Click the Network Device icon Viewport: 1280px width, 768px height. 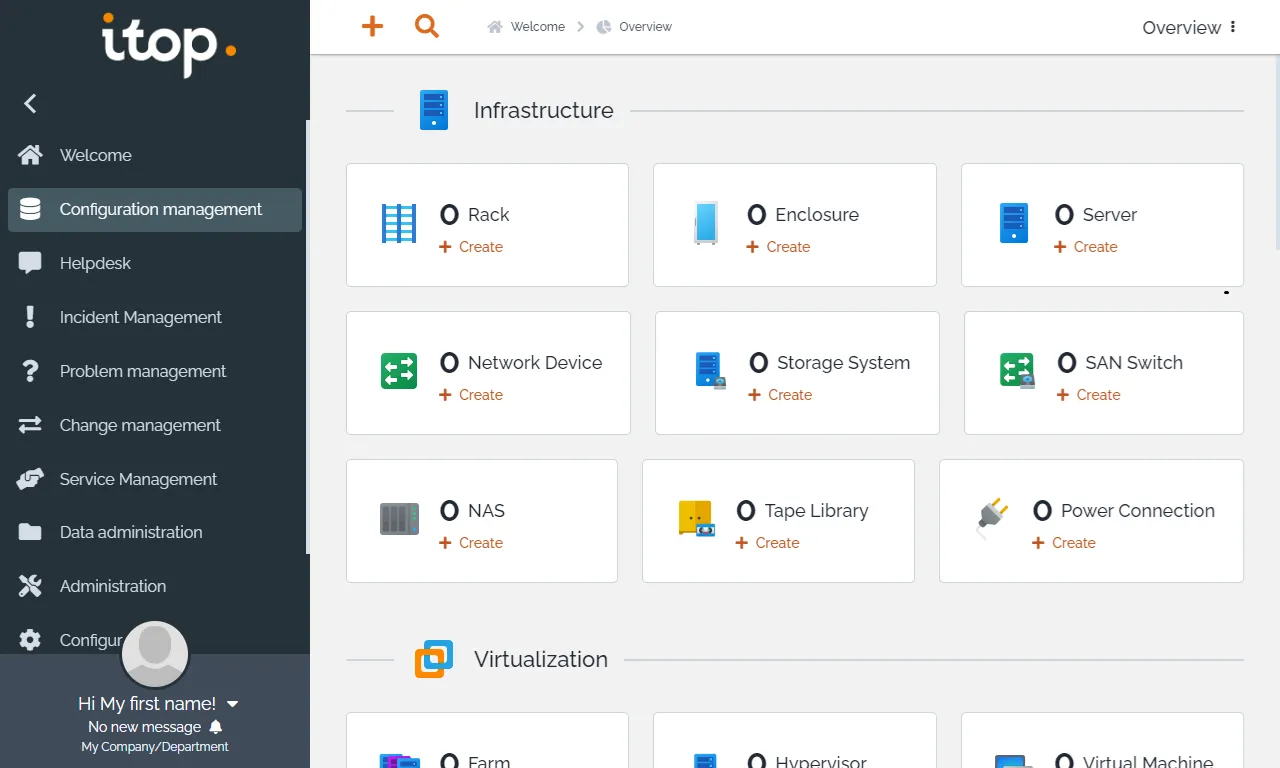pos(399,371)
